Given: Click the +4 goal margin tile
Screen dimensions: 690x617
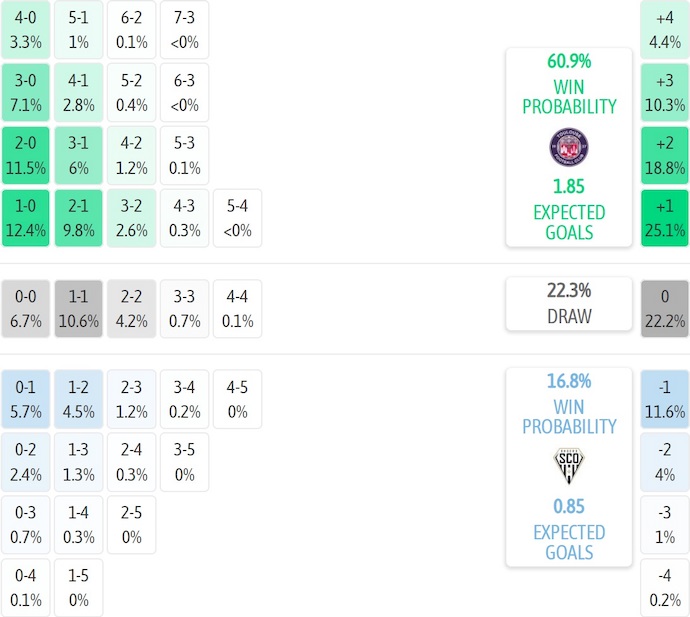Looking at the screenshot, I should point(665,30).
